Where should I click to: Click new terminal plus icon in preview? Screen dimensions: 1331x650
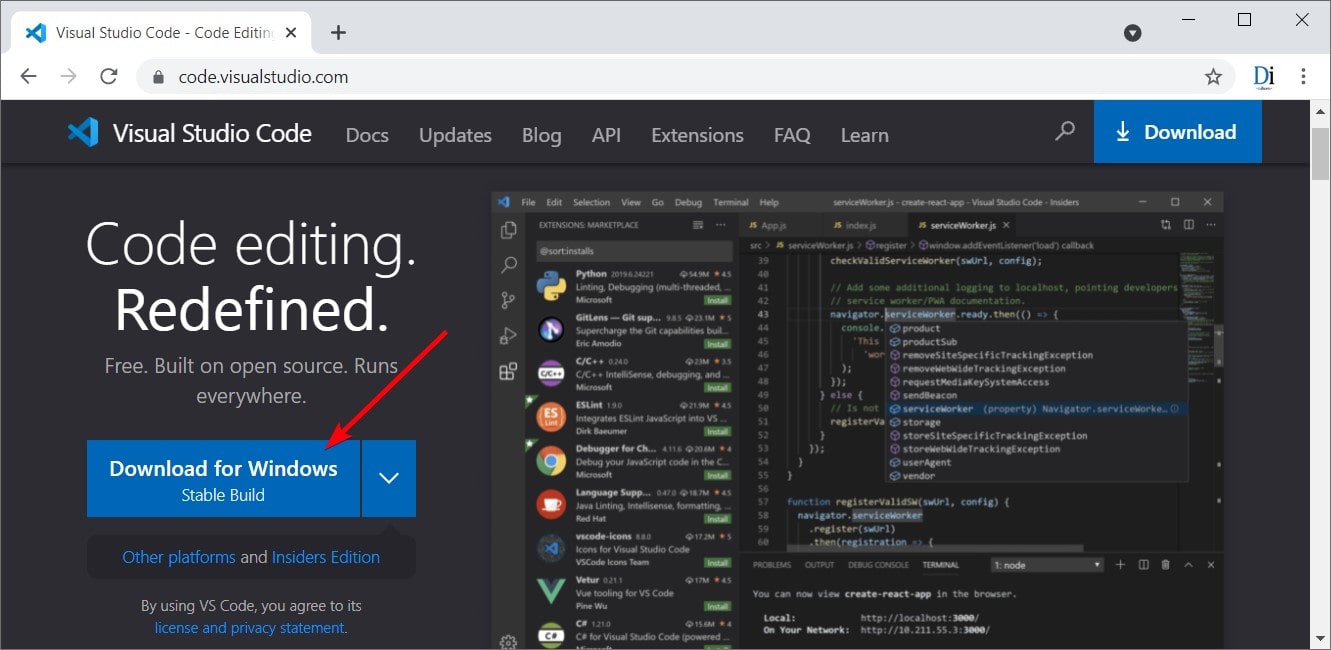1121,565
